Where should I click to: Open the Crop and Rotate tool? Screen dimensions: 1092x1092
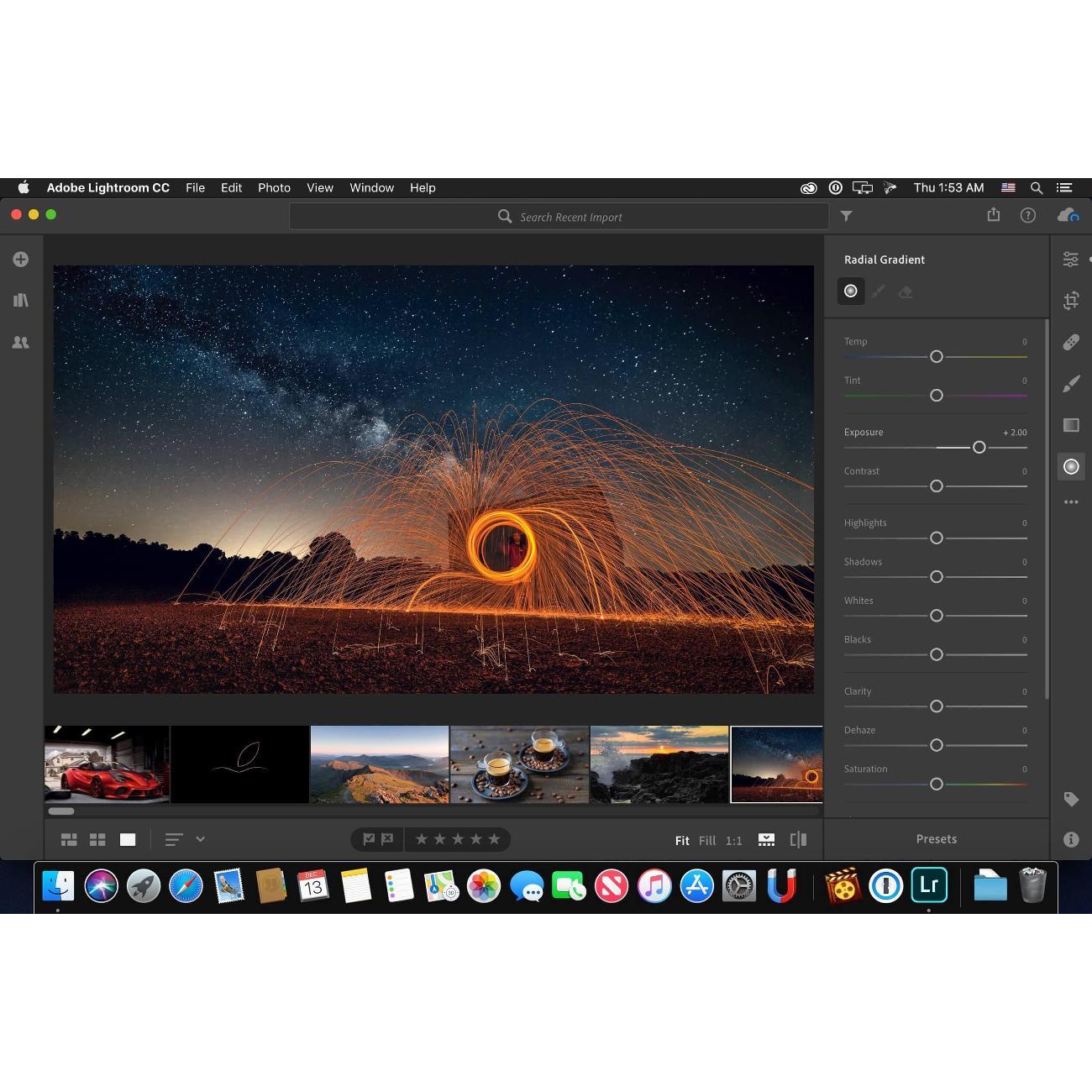click(x=1071, y=301)
